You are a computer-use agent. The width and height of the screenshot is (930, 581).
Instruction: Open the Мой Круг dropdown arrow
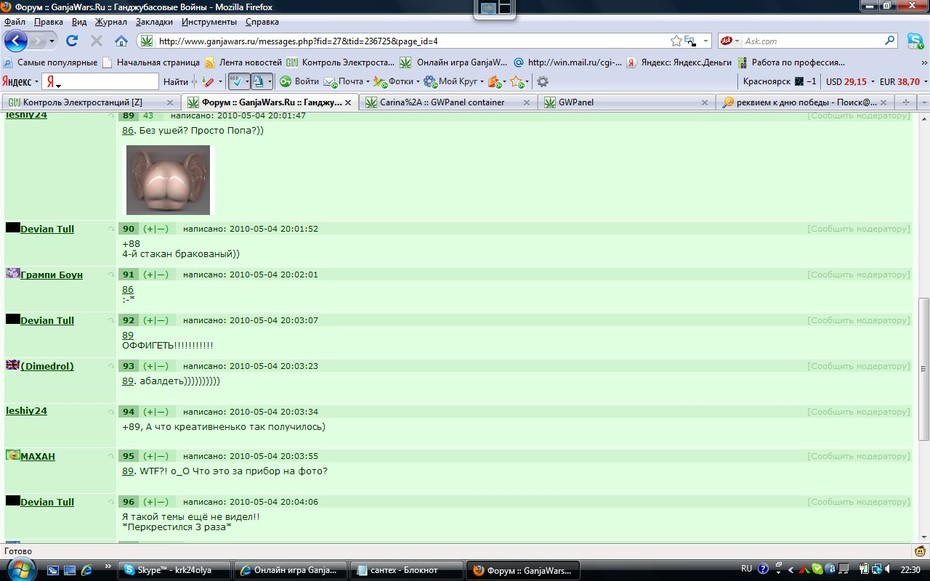(x=482, y=81)
